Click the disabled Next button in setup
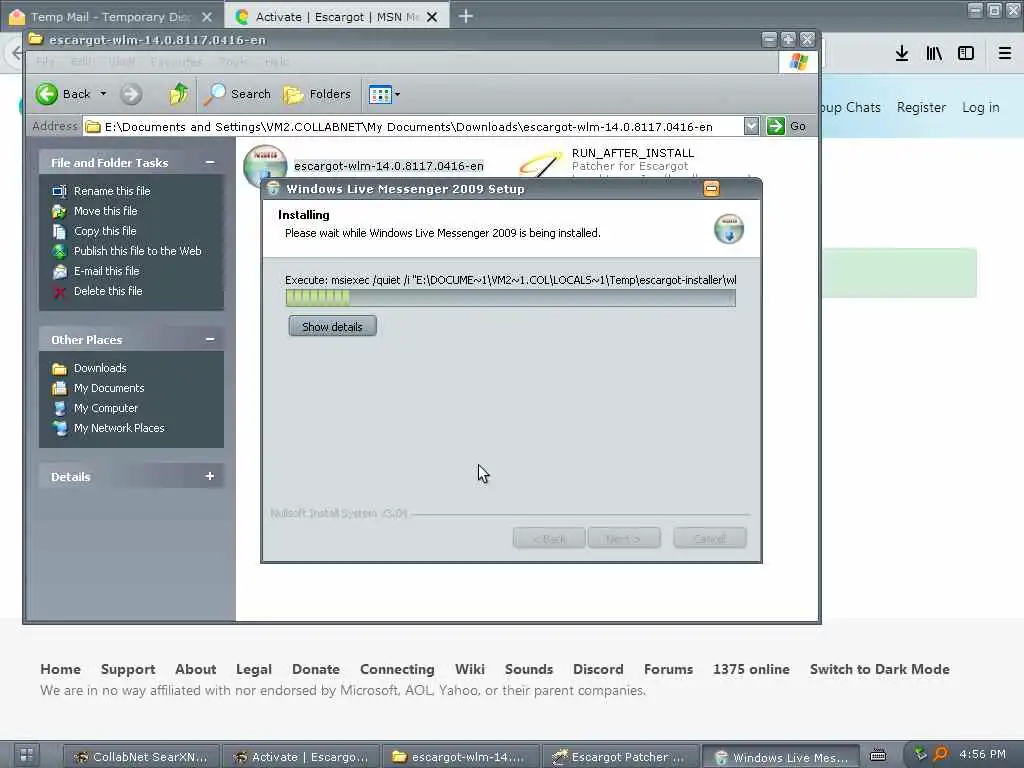This screenshot has width=1024, height=768. pyautogui.click(x=624, y=538)
